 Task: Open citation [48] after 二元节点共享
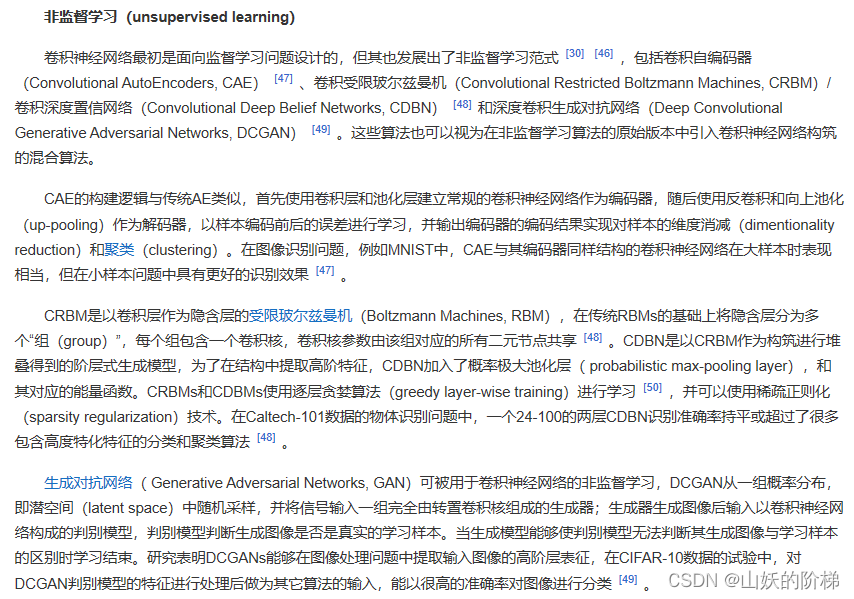(593, 338)
